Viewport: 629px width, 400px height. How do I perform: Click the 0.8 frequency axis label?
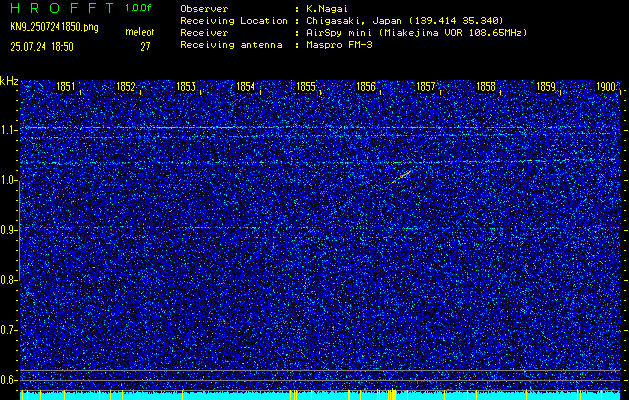[x=7, y=280]
